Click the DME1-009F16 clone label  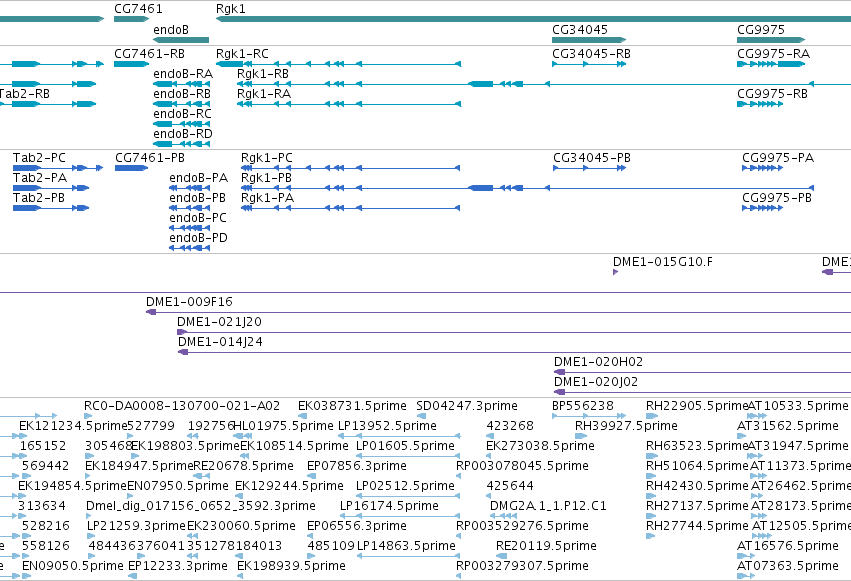(x=189, y=302)
